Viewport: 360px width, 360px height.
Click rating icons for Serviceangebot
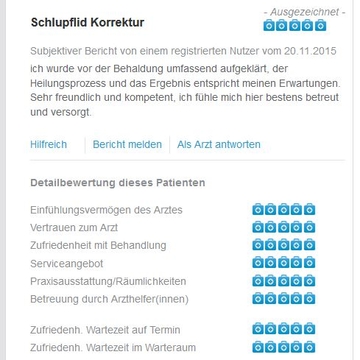click(x=284, y=263)
